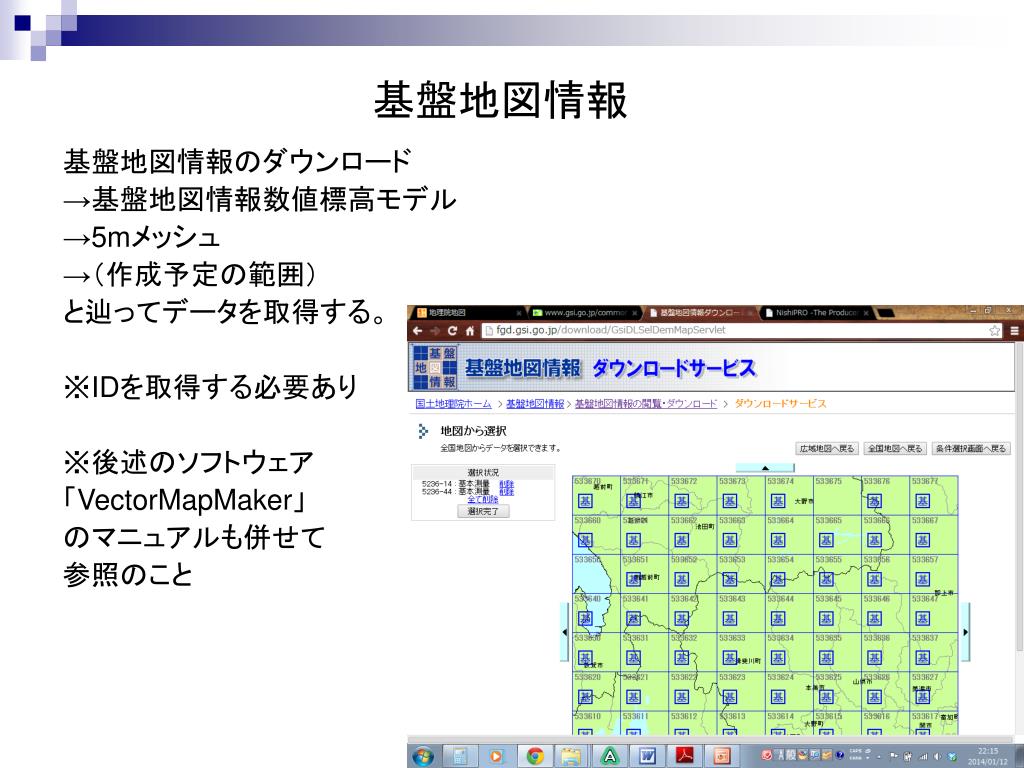1024x768 pixels.
Task: Select the 基 icon in mesh 533646
Action: (x=874, y=618)
